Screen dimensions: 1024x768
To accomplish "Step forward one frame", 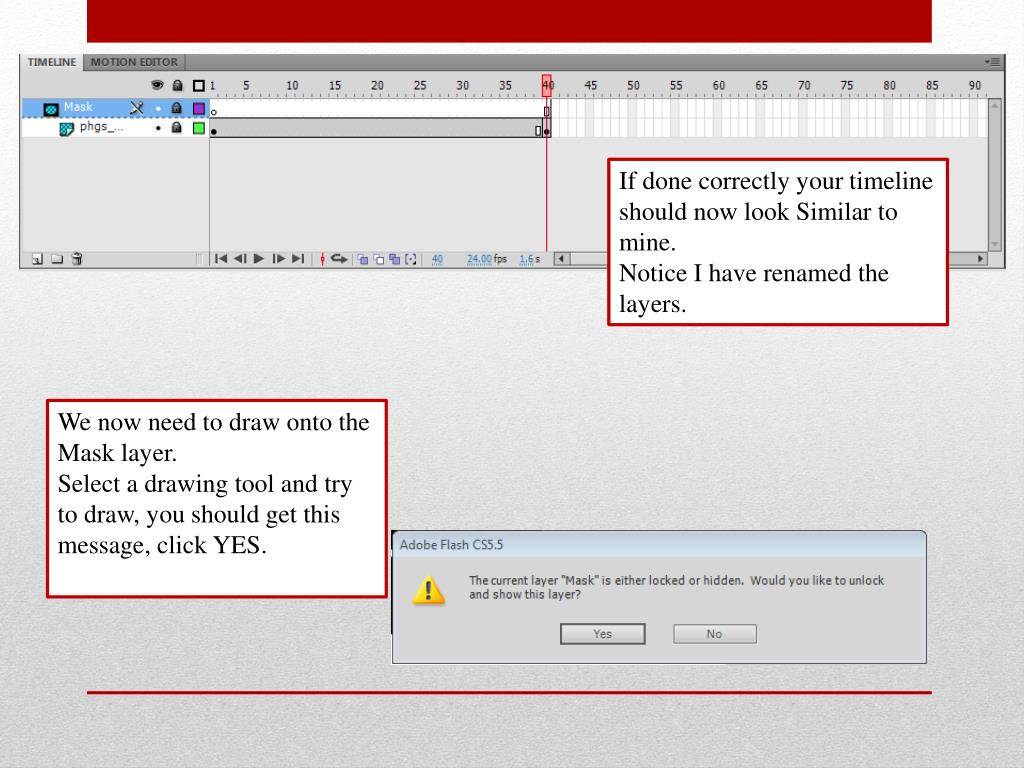I will click(278, 259).
